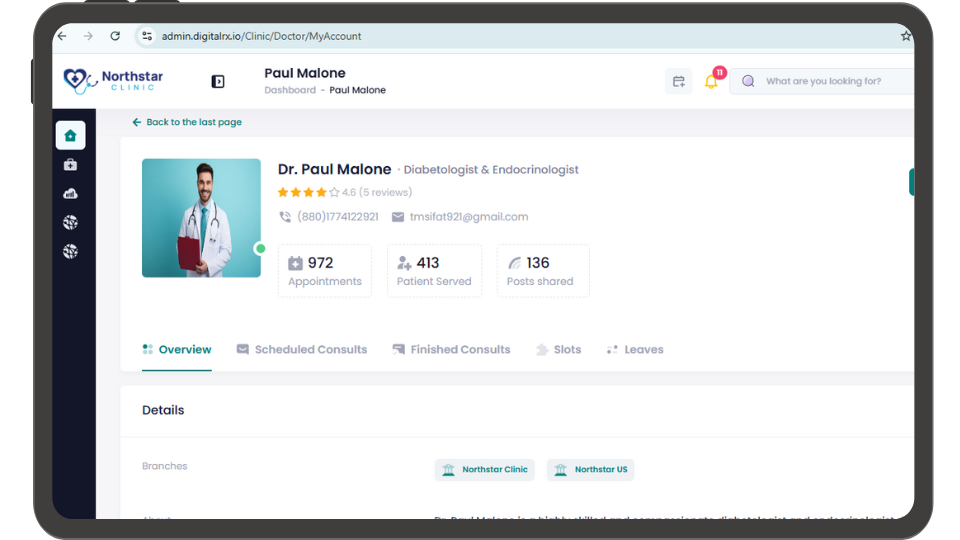Go back using the browser back arrow
The height and width of the screenshot is (540, 960).
pos(62,36)
